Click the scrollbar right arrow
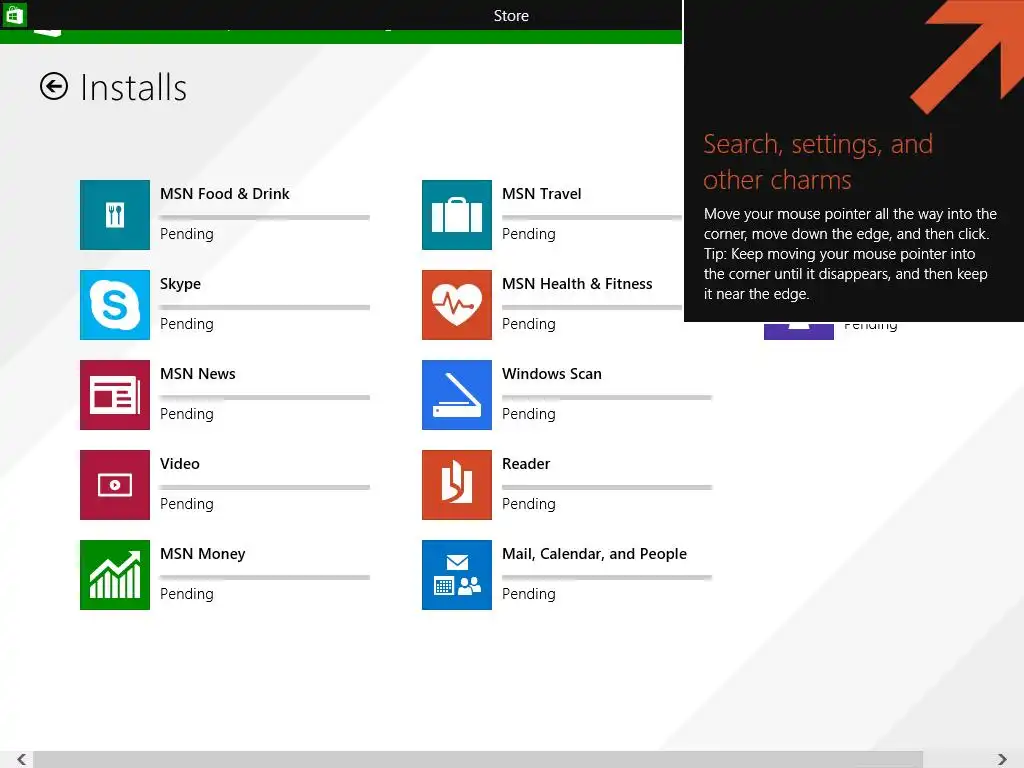Image resolution: width=1024 pixels, height=768 pixels. (x=1002, y=759)
